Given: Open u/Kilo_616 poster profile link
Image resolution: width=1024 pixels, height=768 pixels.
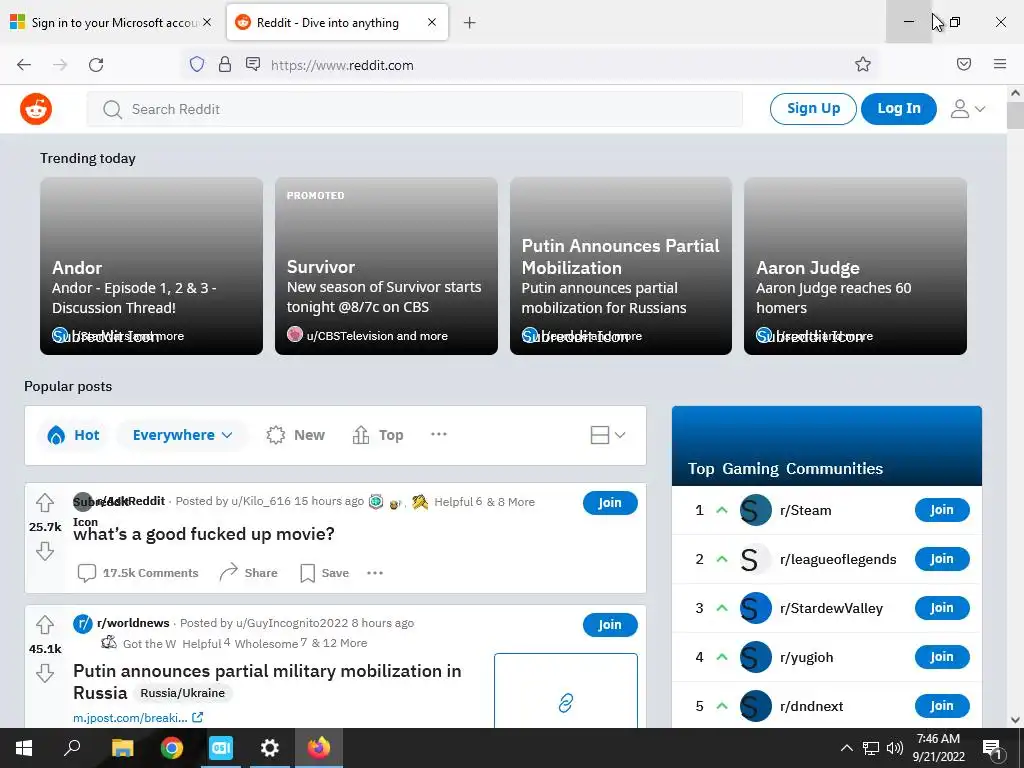Looking at the screenshot, I should [260, 501].
